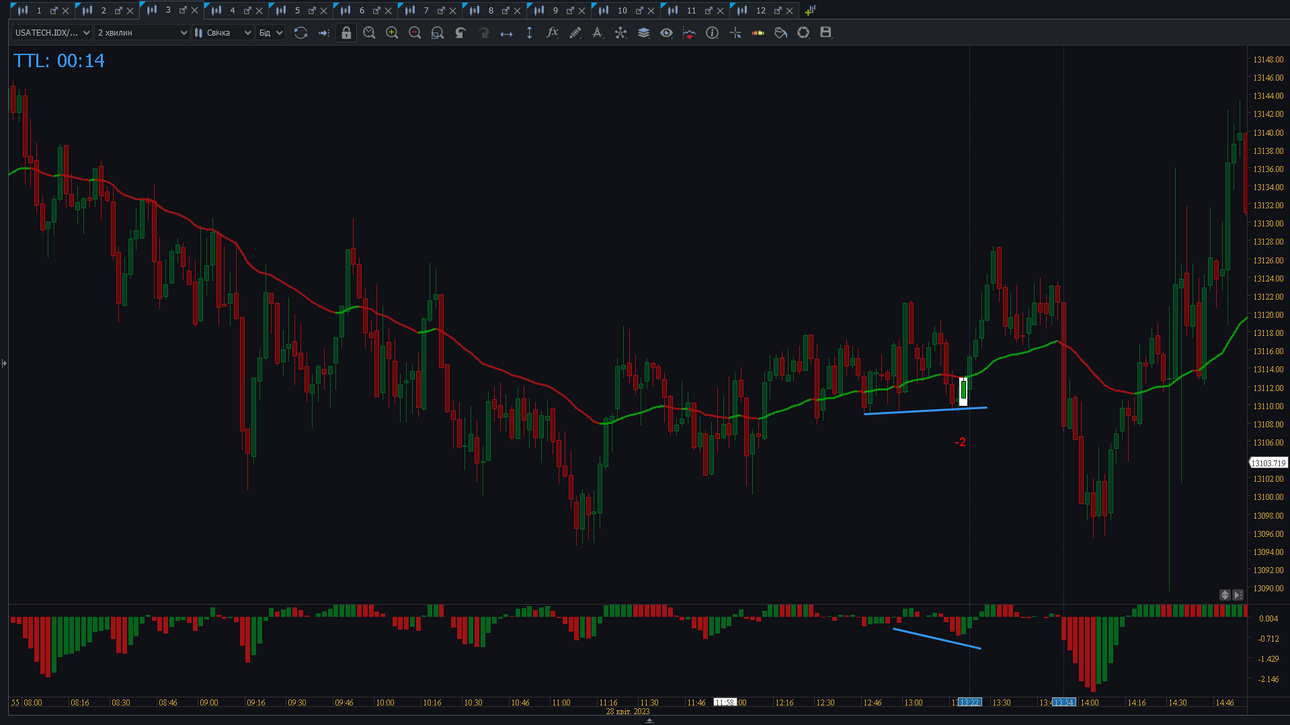This screenshot has width=1290, height=725.
Task: Click the zoom to area magnifier icon
Action: coord(437,33)
